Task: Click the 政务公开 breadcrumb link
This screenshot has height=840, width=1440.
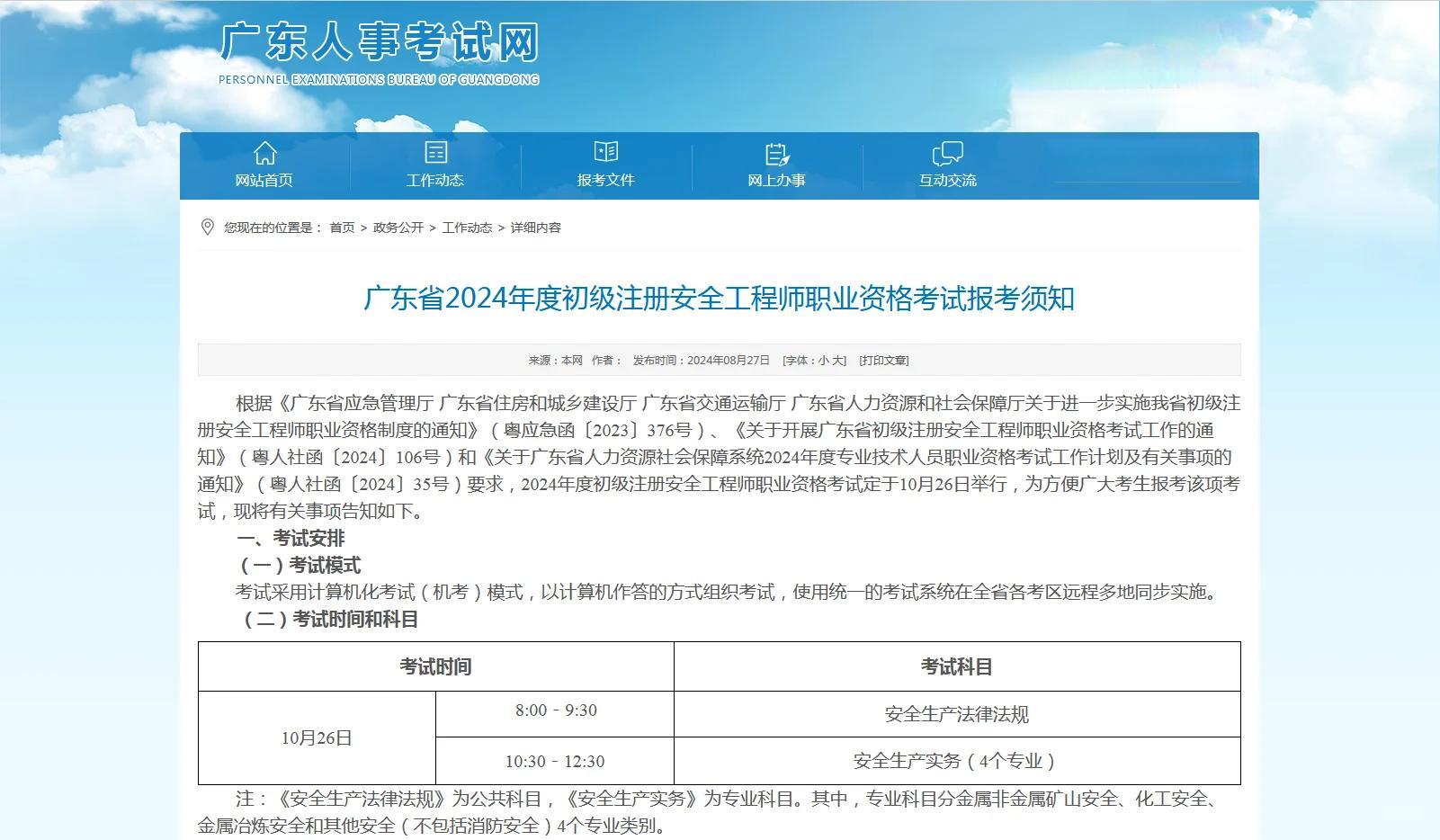Action: pyautogui.click(x=398, y=228)
